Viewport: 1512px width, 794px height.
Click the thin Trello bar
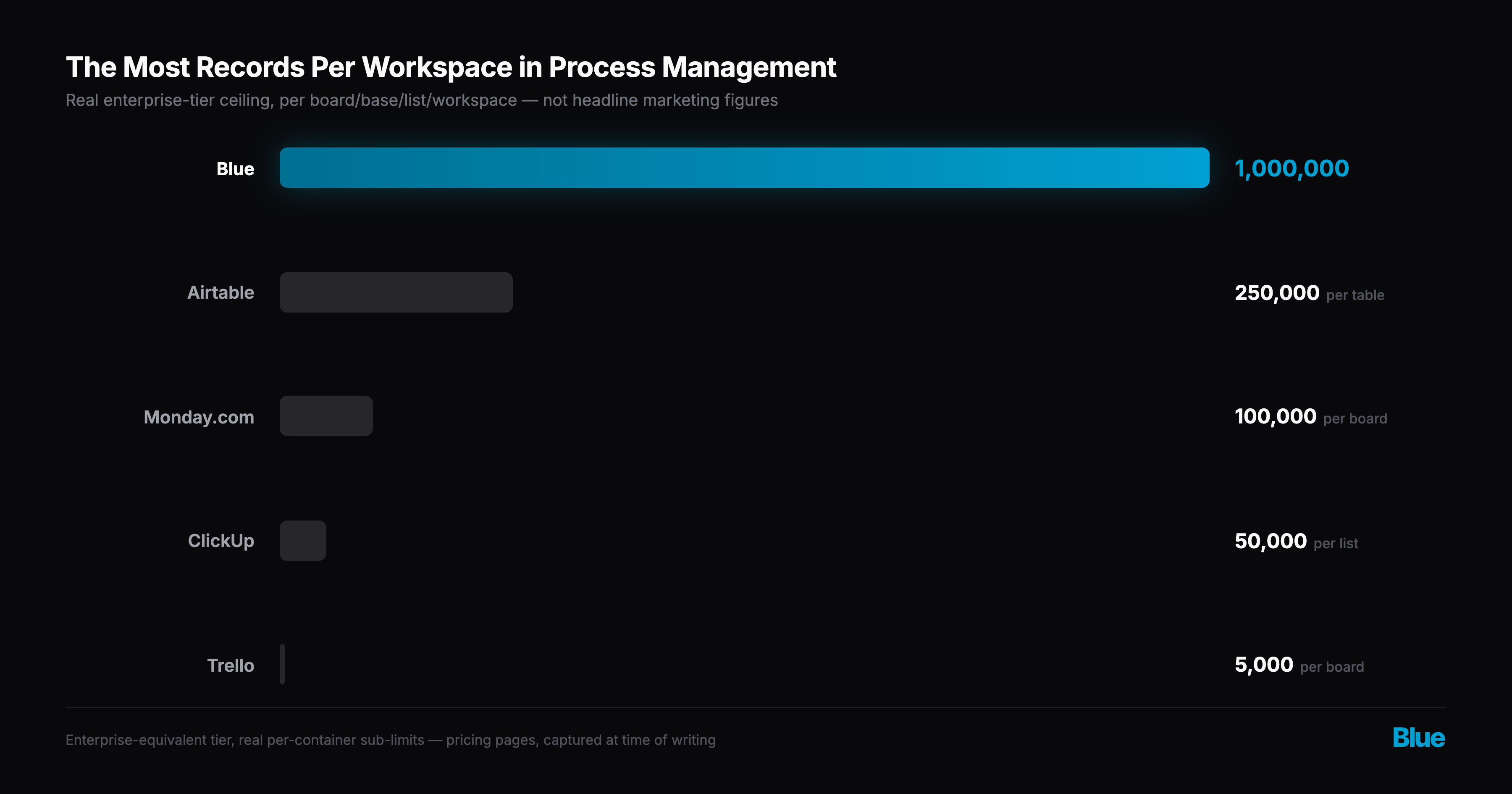(x=282, y=664)
